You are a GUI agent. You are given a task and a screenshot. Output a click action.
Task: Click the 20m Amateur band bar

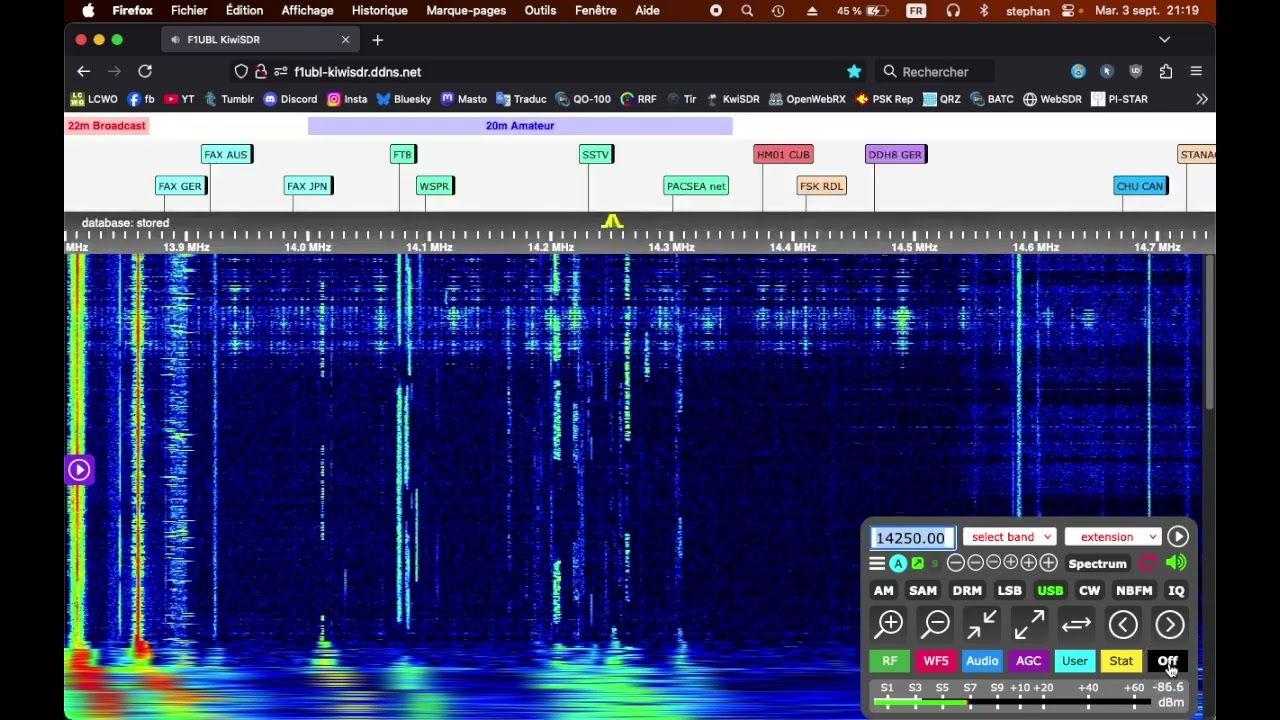520,126
